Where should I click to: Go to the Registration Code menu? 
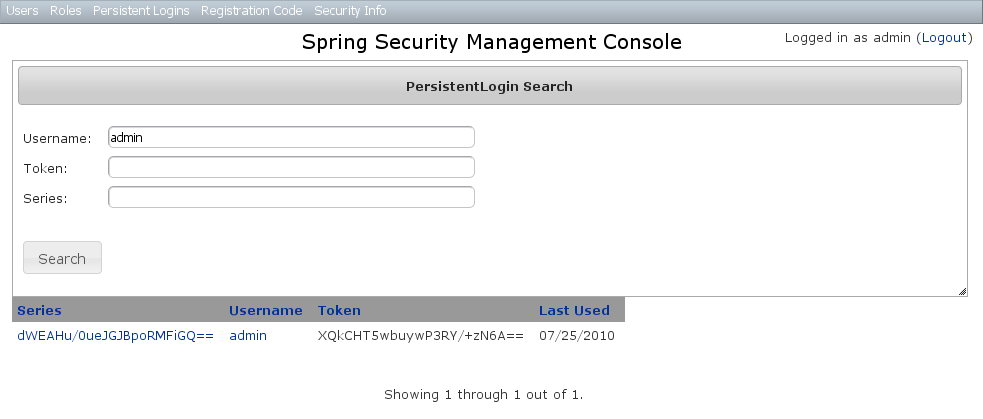[251, 11]
